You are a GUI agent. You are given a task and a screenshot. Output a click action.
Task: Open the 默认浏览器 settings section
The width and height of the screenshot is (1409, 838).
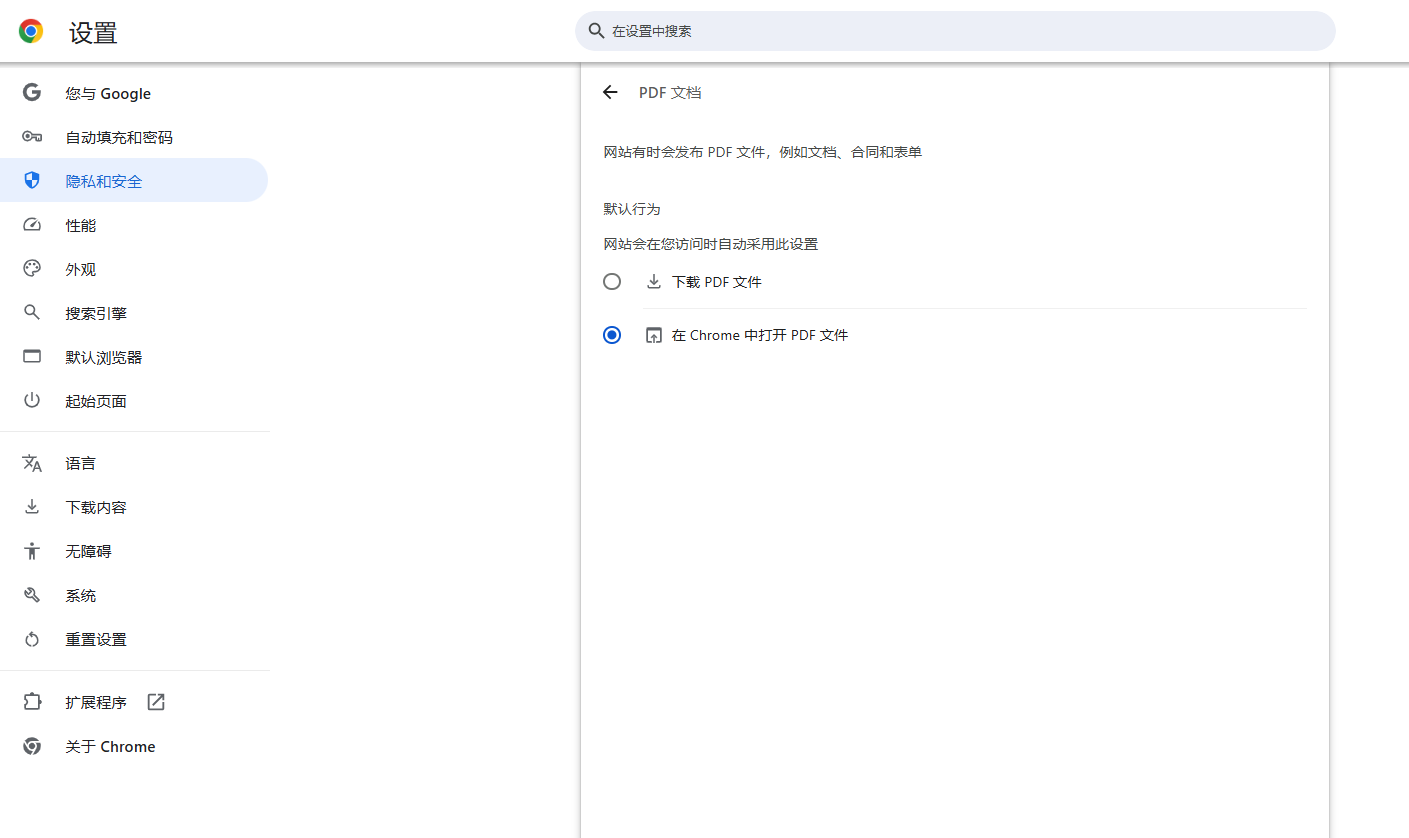(134, 357)
